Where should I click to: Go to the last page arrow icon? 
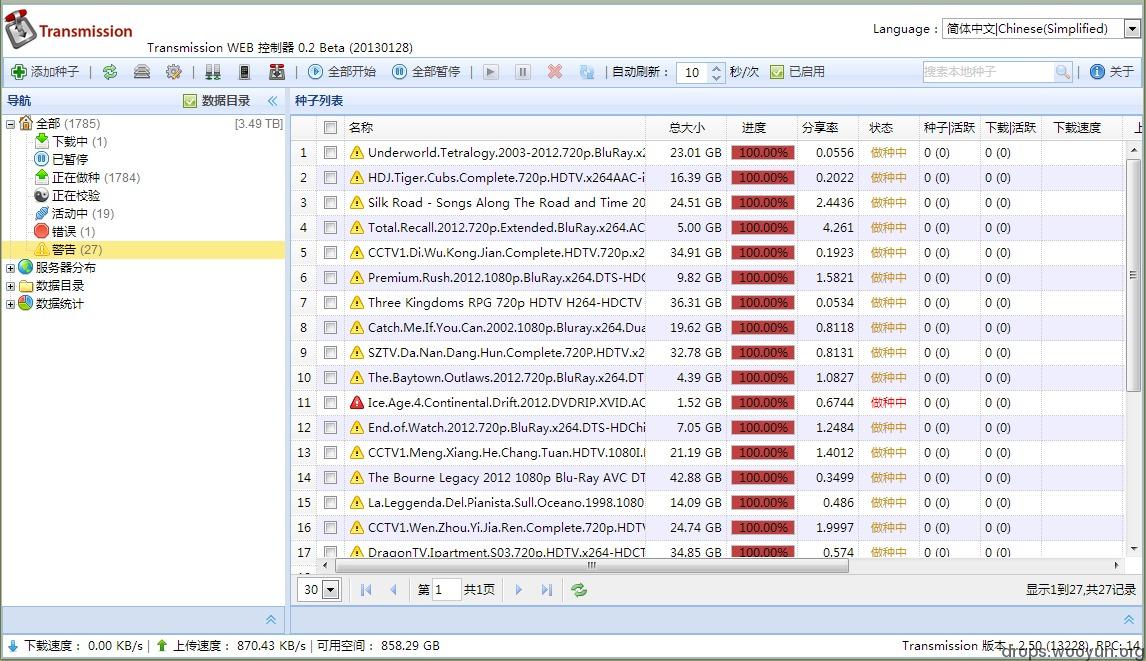pyautogui.click(x=546, y=590)
